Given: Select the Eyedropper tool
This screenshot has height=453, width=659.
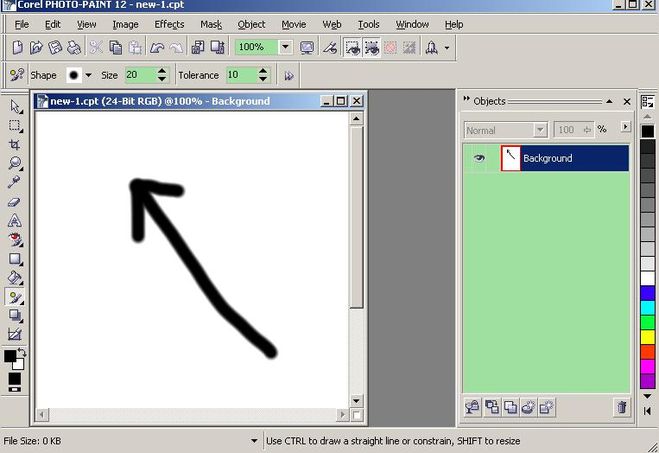Looking at the screenshot, I should [x=15, y=182].
